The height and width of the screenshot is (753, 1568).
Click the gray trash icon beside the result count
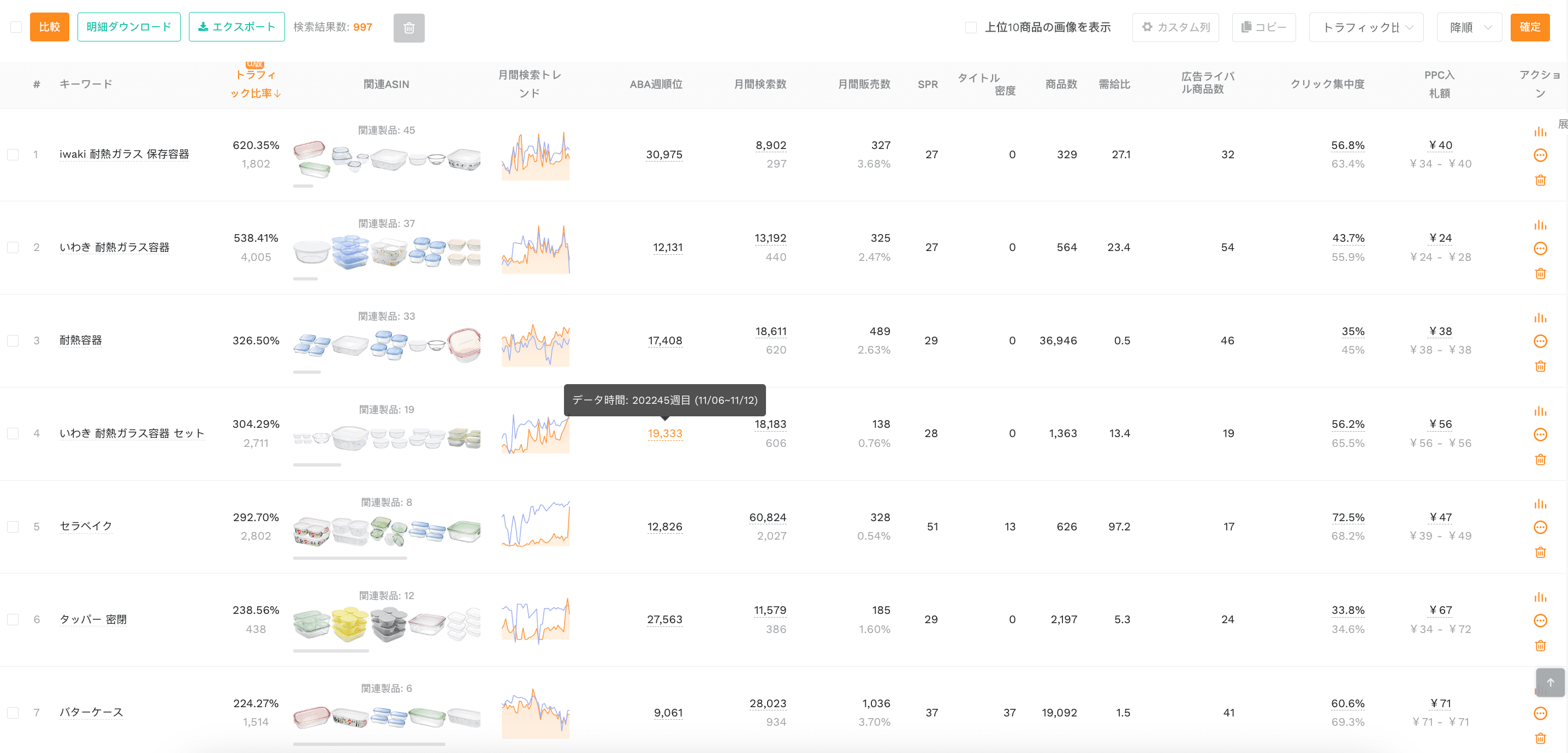tap(408, 27)
